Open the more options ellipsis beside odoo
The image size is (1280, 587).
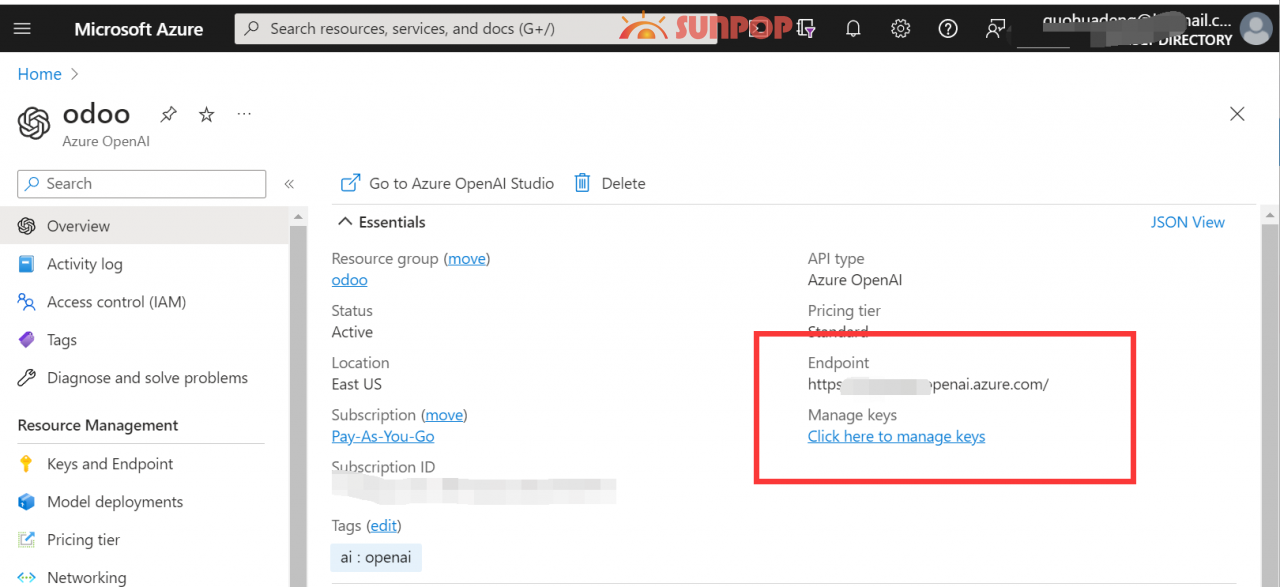tap(244, 115)
